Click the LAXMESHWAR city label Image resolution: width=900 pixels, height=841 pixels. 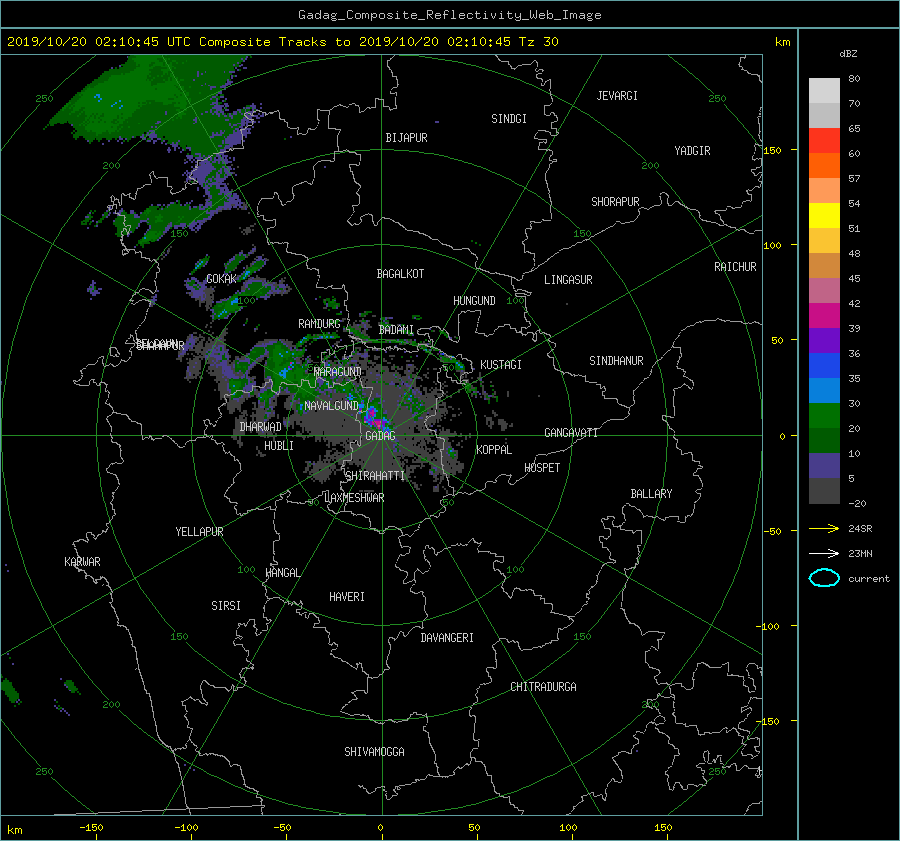point(354,498)
